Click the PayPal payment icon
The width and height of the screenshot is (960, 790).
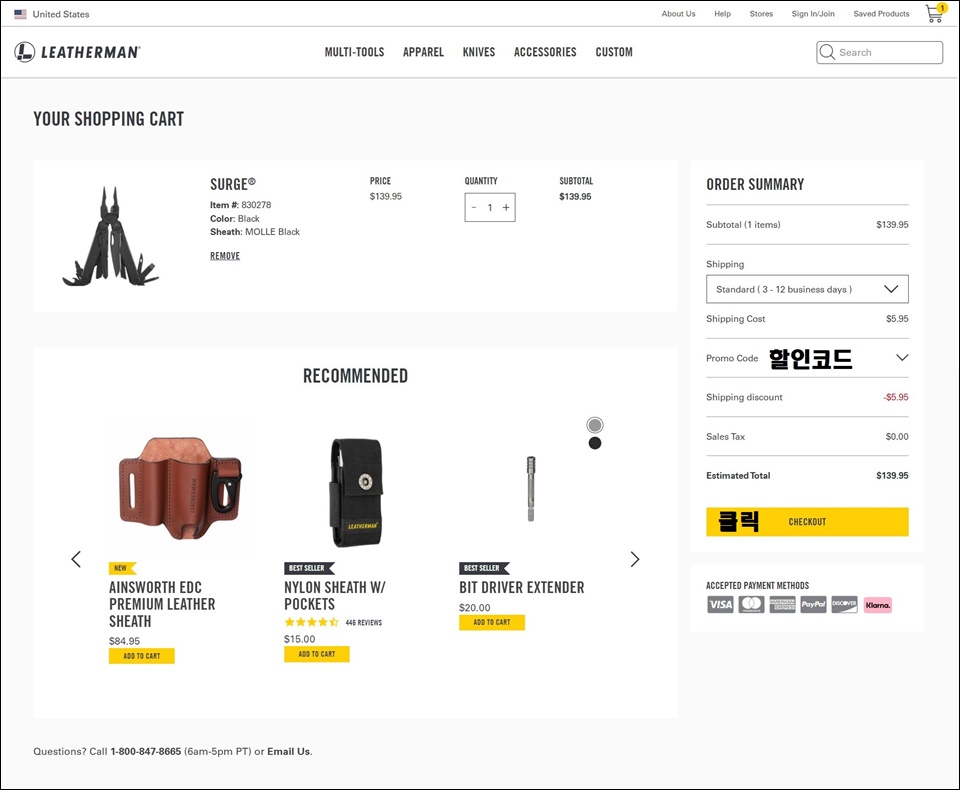click(x=814, y=605)
